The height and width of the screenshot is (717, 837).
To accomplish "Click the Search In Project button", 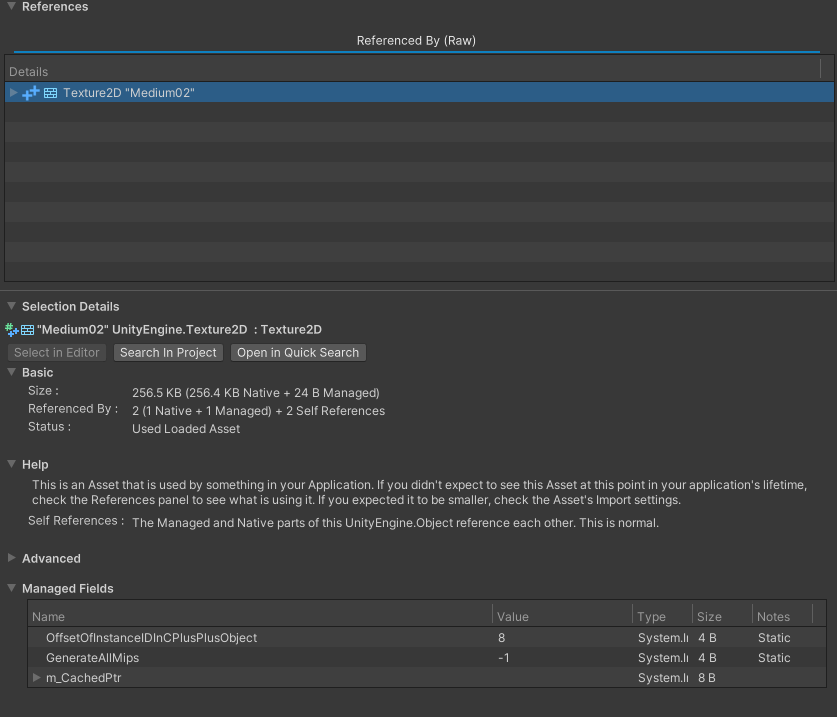I will pyautogui.click(x=167, y=352).
